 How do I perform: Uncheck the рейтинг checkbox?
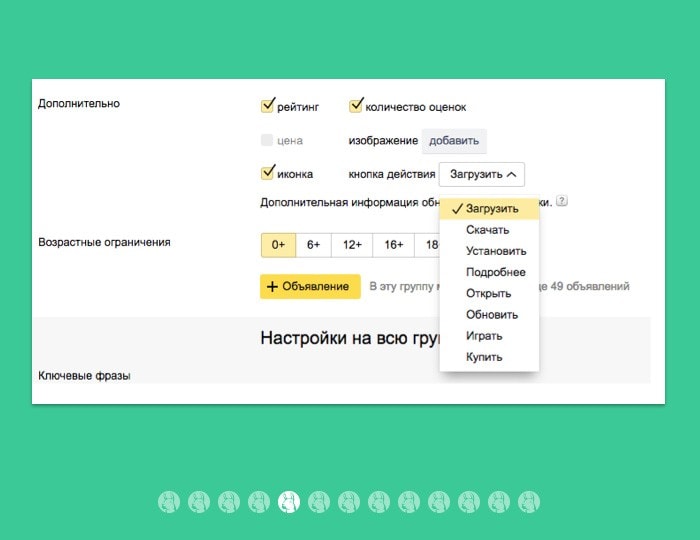point(267,106)
